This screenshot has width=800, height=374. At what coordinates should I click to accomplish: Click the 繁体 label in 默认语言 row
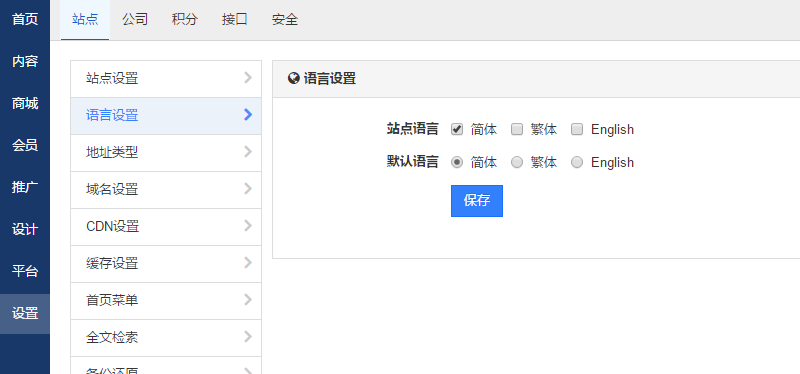[x=544, y=162]
